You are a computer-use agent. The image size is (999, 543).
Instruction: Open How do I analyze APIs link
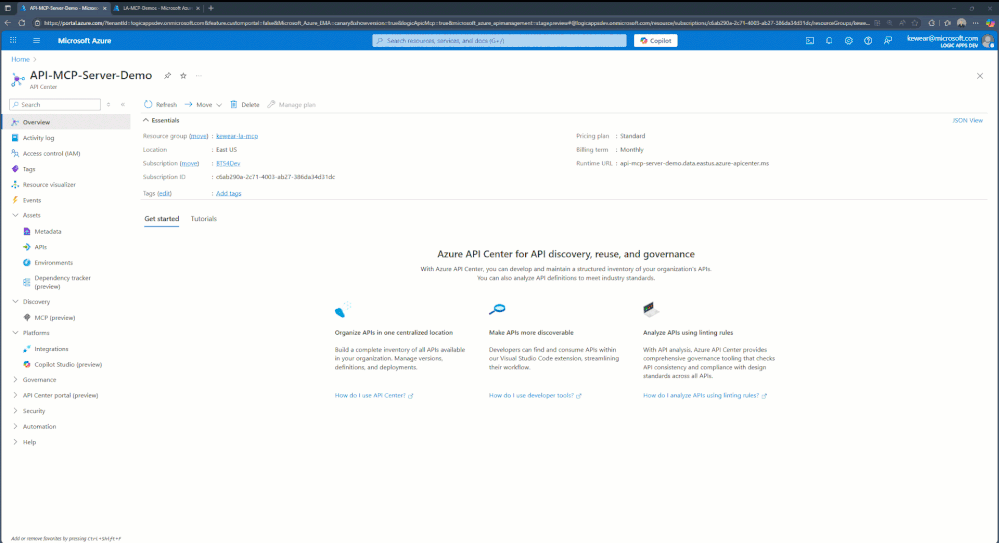(x=705, y=395)
